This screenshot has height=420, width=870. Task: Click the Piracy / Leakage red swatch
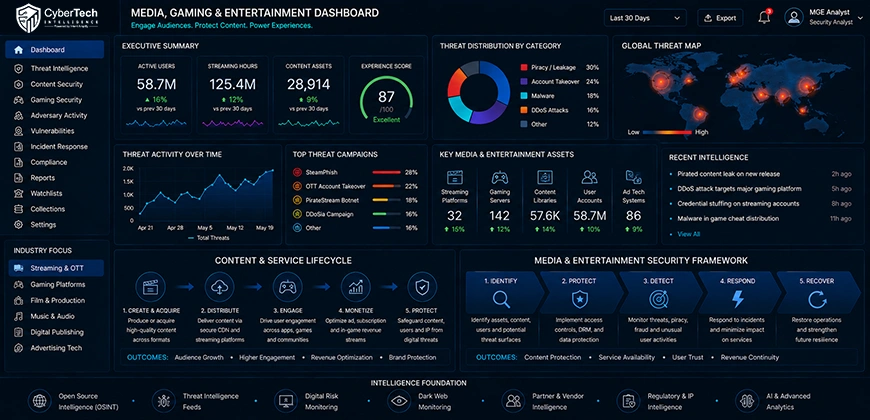[524, 67]
